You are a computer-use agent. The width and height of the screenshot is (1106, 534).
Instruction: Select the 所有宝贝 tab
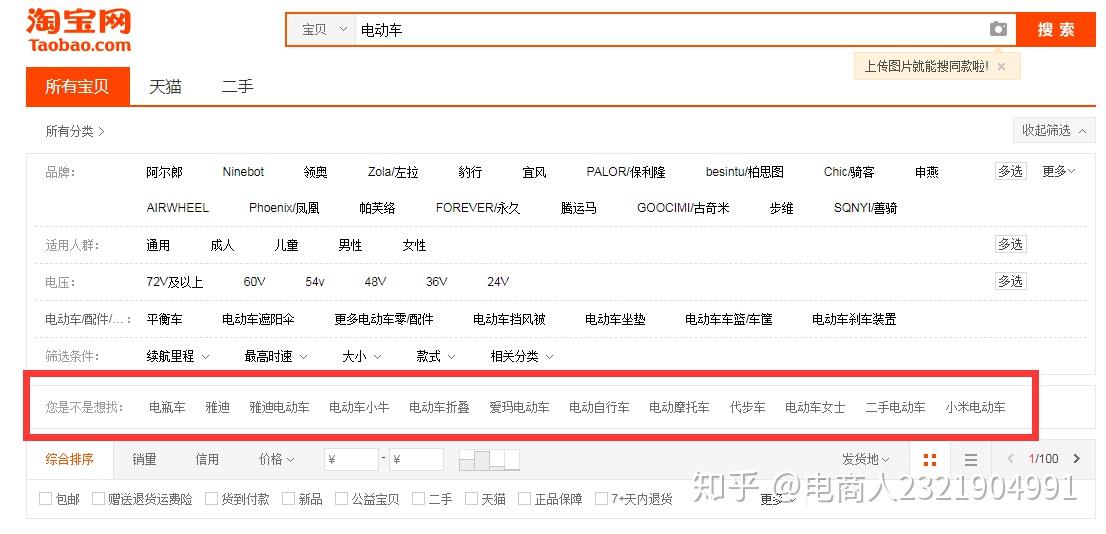pos(78,87)
